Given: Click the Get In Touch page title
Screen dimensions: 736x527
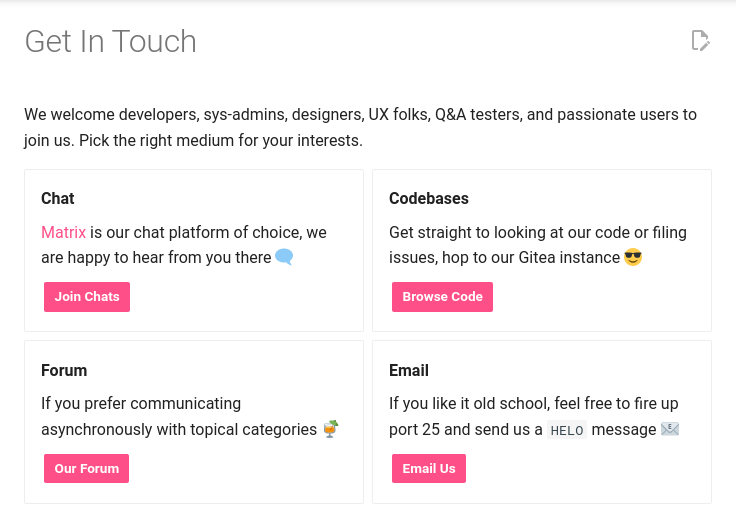Looking at the screenshot, I should point(110,42).
